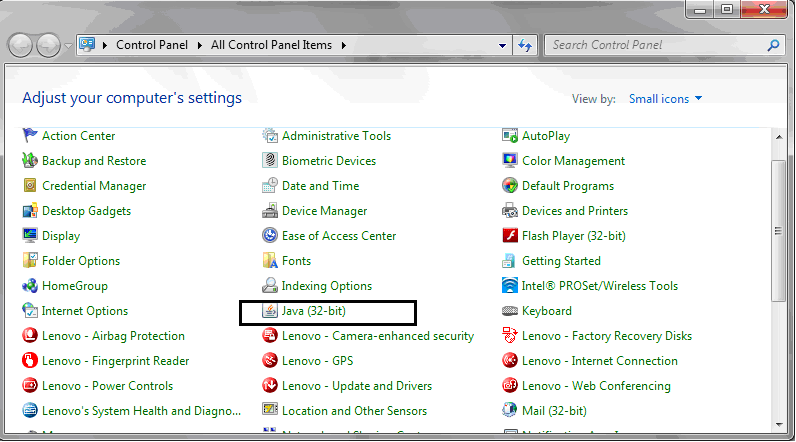Open the HomeGroup spheres icon
This screenshot has width=796, height=442.
click(x=30, y=285)
